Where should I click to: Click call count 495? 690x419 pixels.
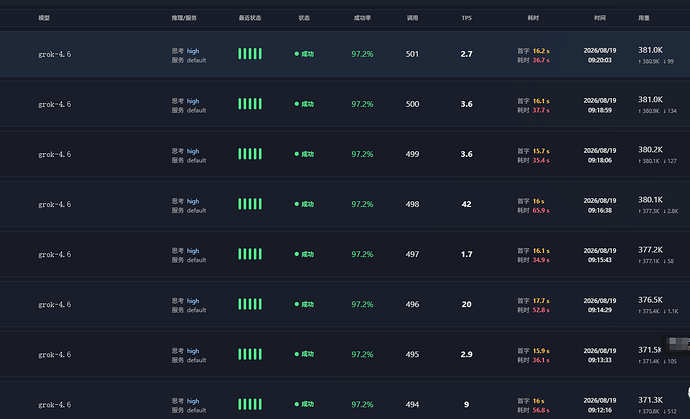coord(412,354)
